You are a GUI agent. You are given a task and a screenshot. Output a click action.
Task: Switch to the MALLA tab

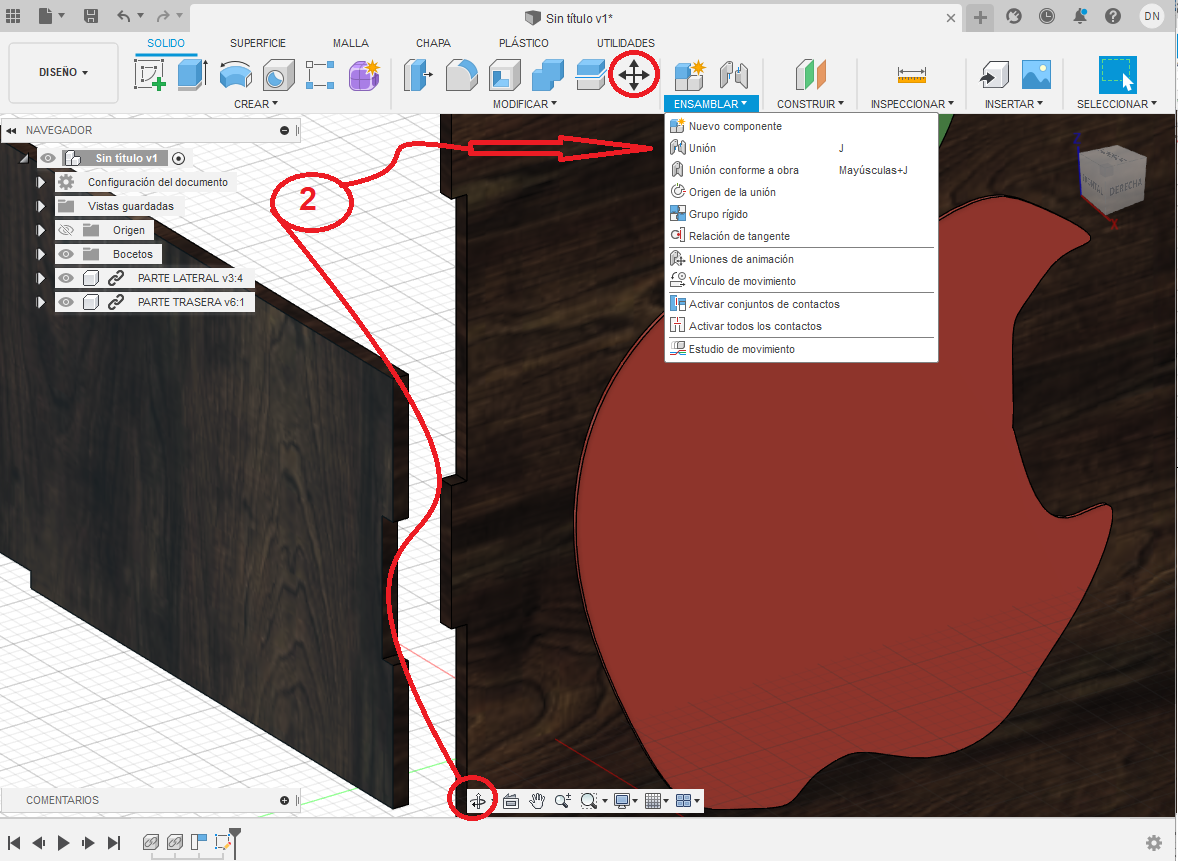coord(351,43)
